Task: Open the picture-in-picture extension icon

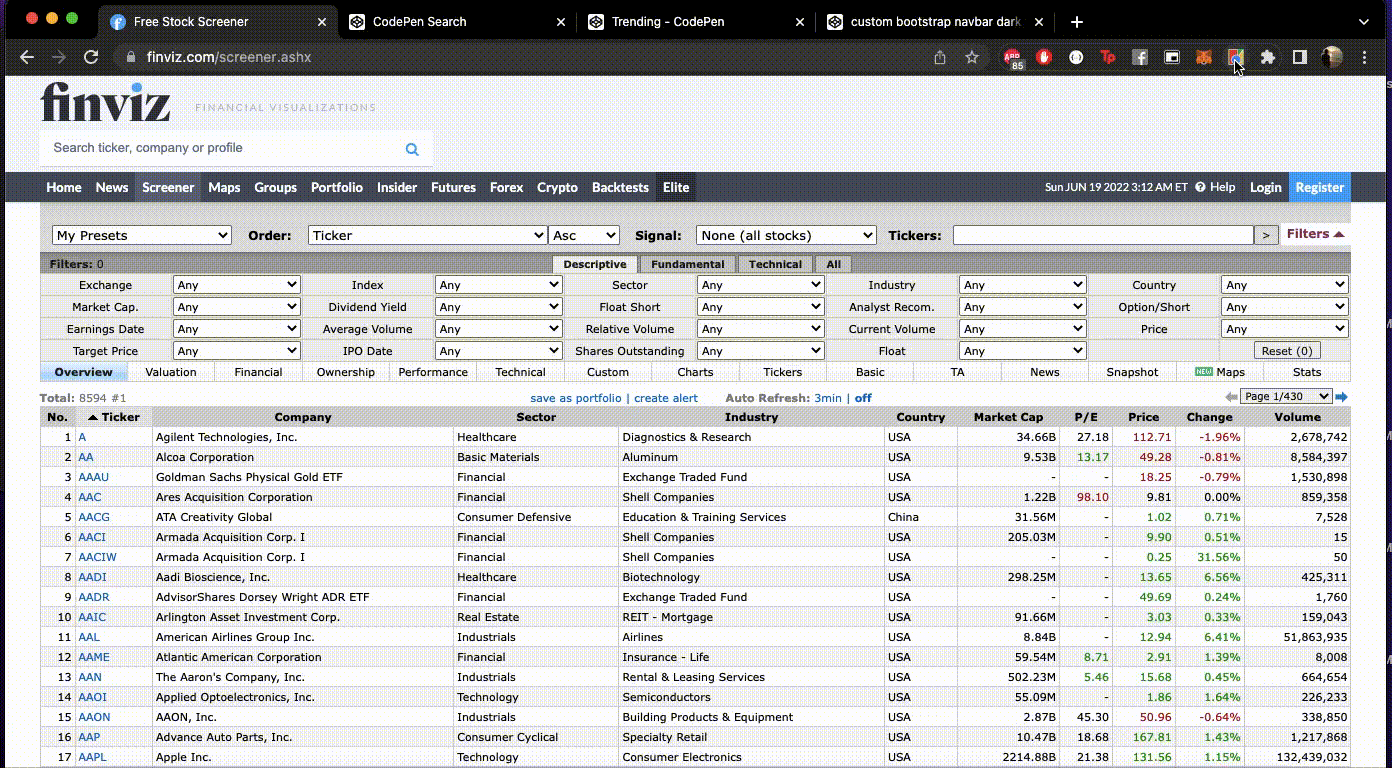Action: pyautogui.click(x=1172, y=57)
